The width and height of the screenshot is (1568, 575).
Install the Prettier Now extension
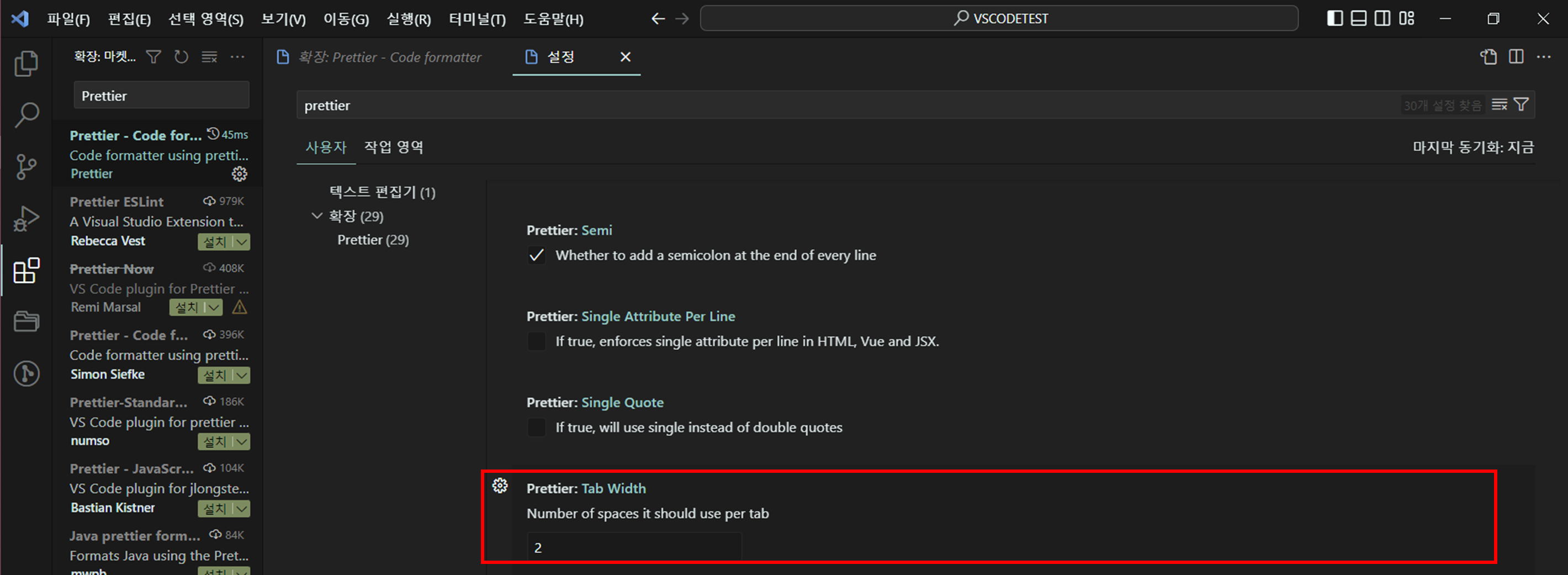click(187, 308)
